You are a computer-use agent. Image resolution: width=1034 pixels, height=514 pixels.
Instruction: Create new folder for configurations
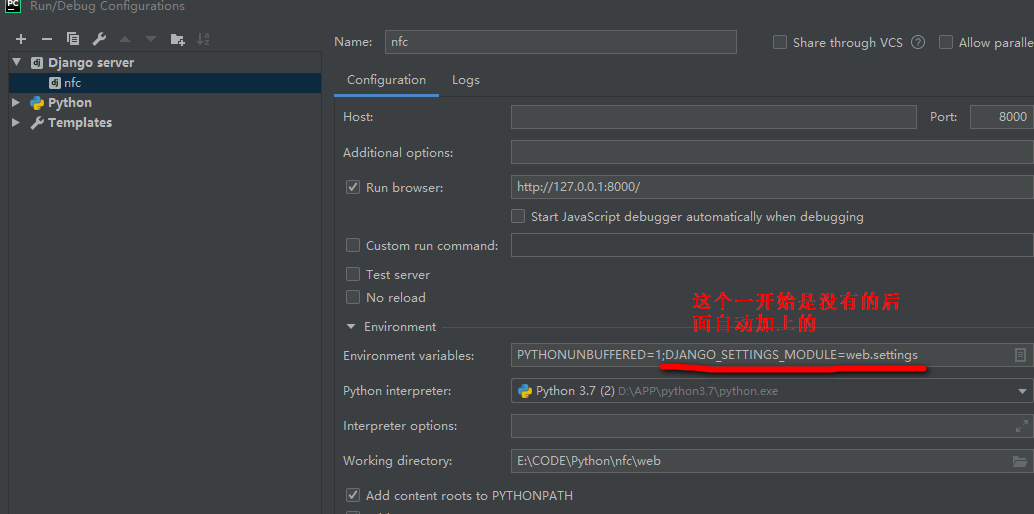177,39
